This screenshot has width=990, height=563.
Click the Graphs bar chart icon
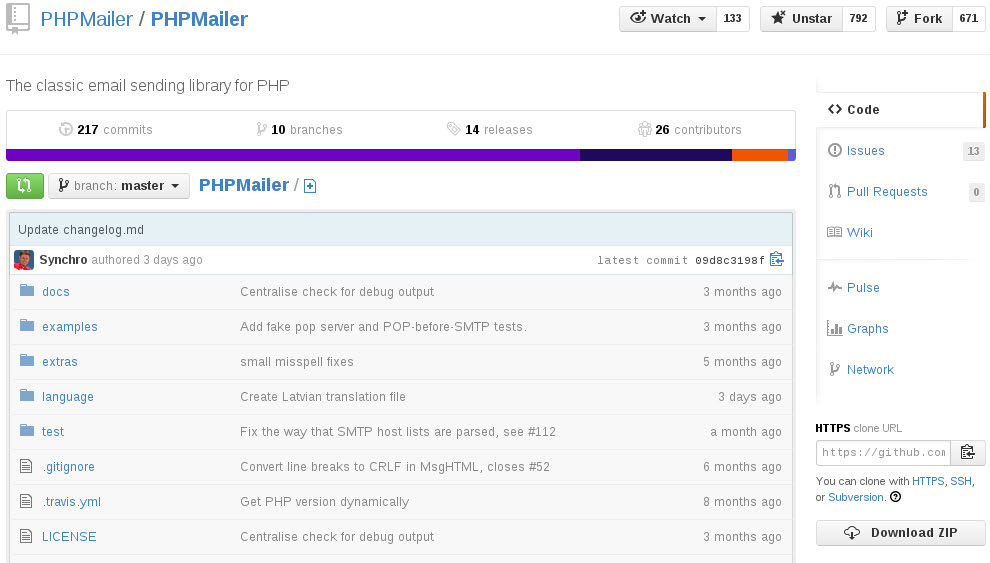click(835, 328)
